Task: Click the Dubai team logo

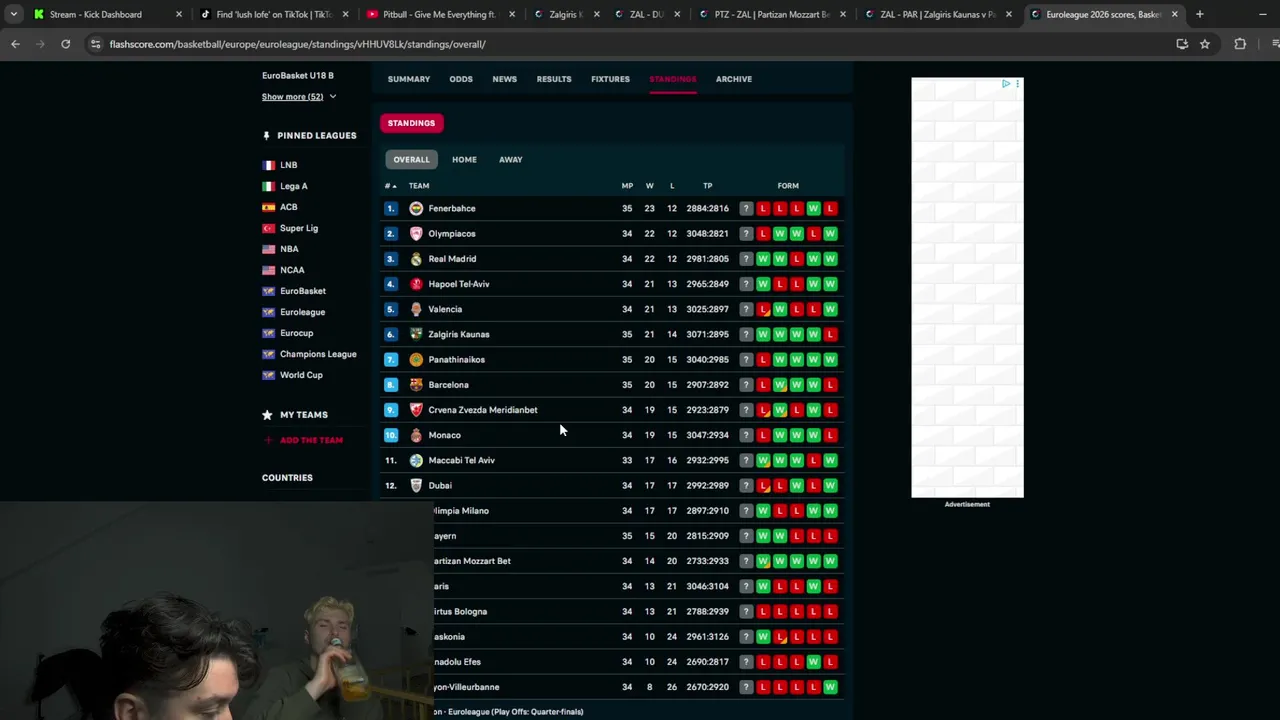Action: (416, 485)
